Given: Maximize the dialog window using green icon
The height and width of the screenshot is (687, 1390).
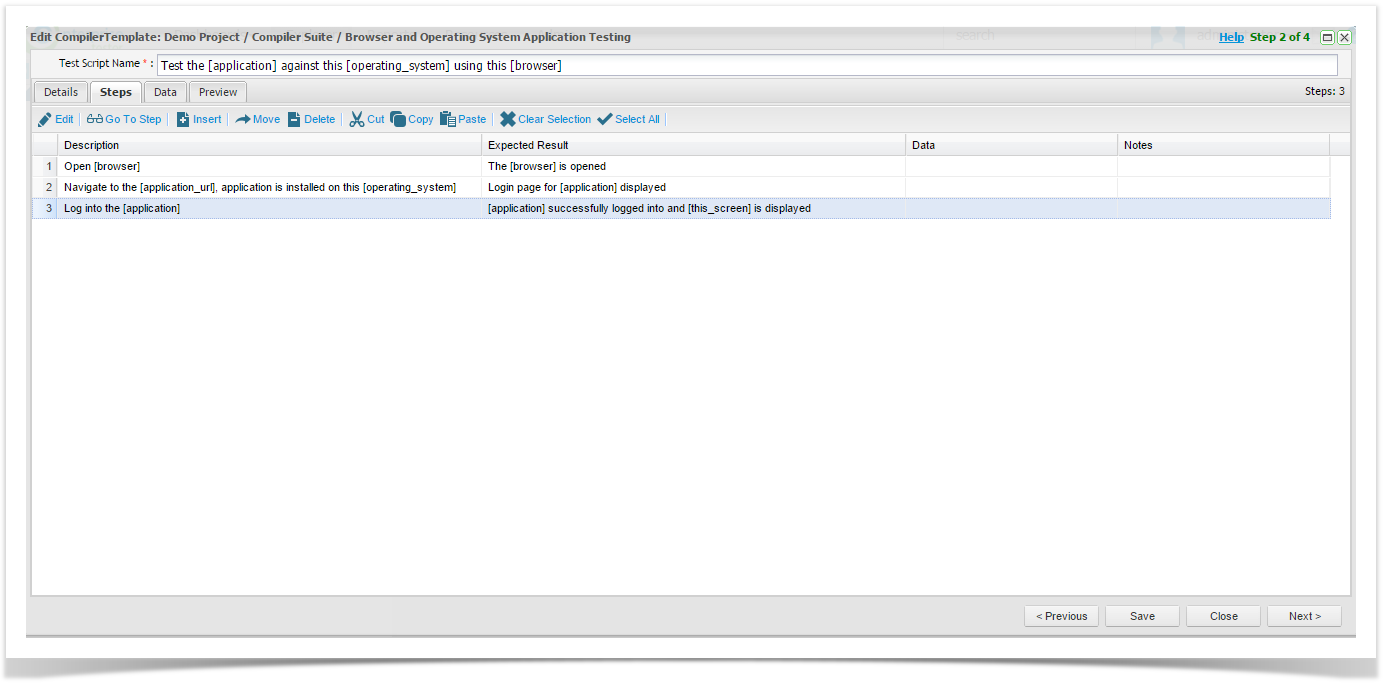Looking at the screenshot, I should pos(1327,37).
